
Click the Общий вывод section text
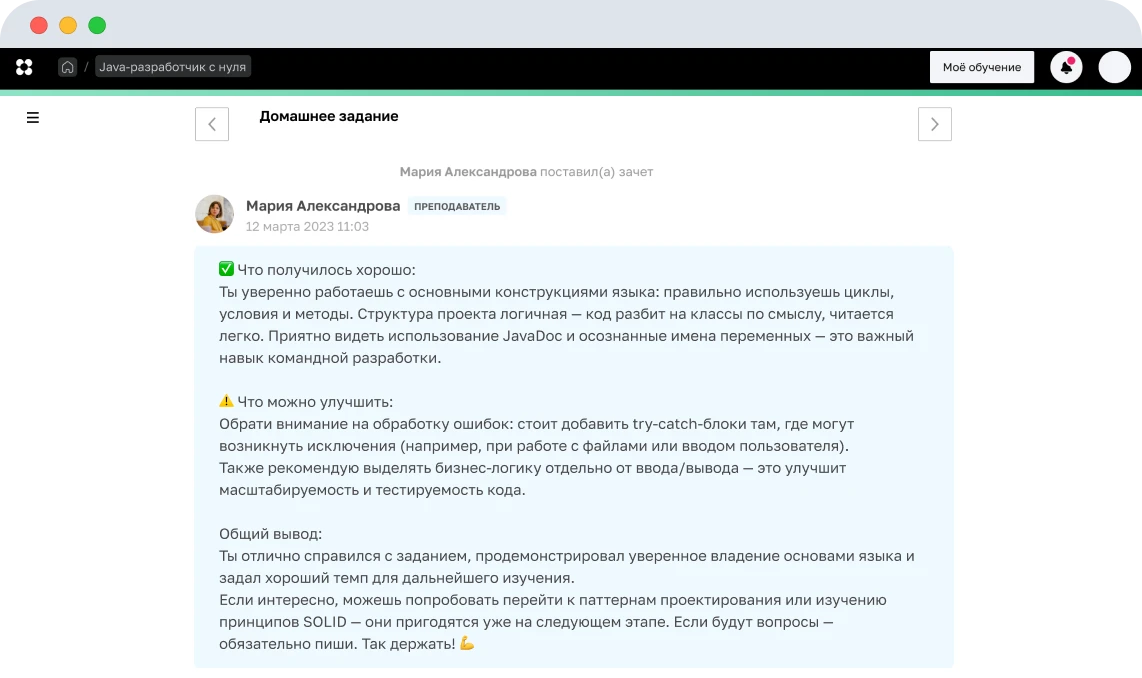click(x=270, y=534)
